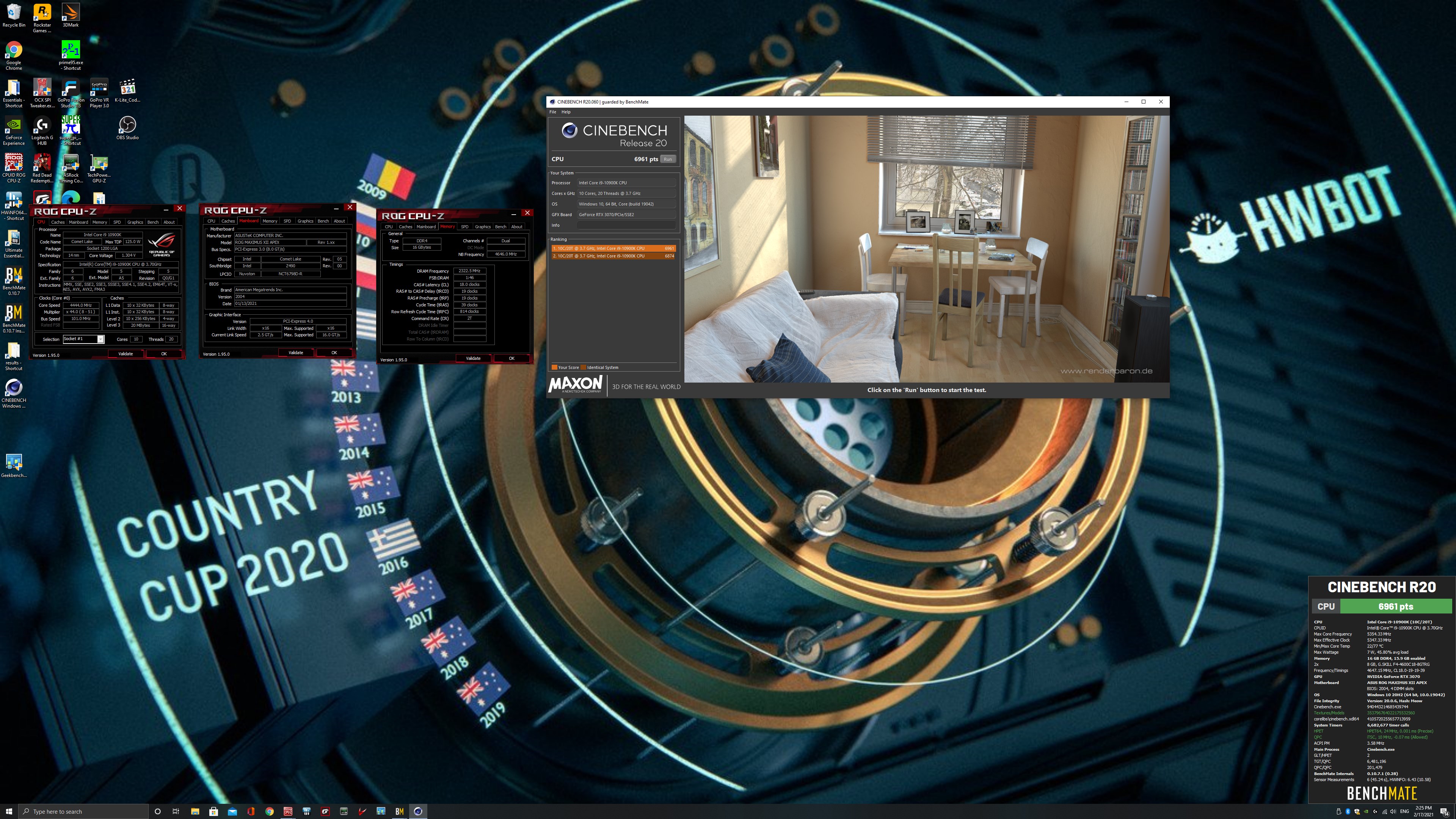The height and width of the screenshot is (819, 1456).
Task: Open GoPro Fusion Studio 1.3 icon
Action: pyautogui.click(x=71, y=93)
